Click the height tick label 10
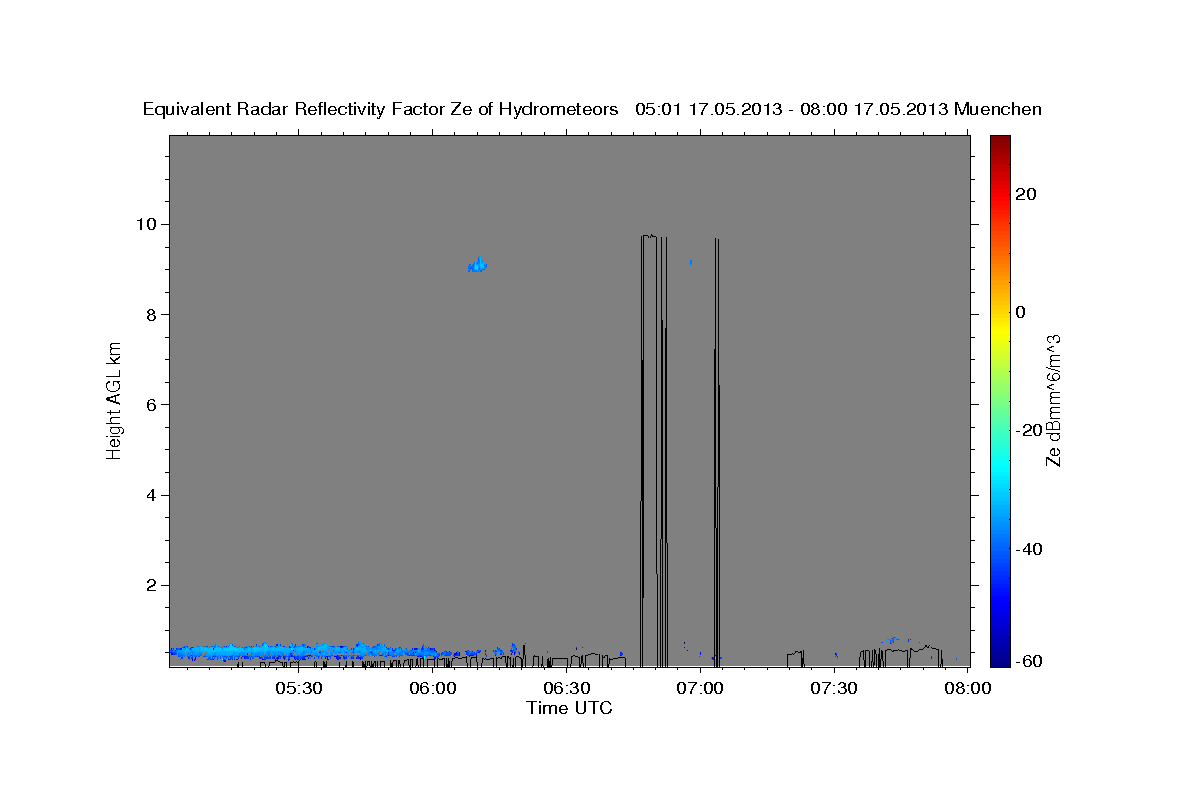1200x800 pixels. (145, 224)
